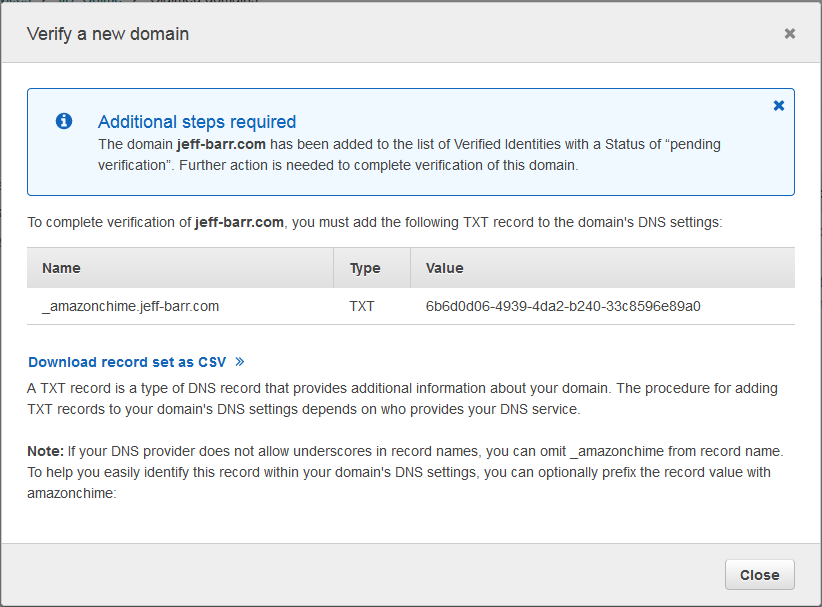Click the 6b6d0d06 TXT record value

pos(563,306)
